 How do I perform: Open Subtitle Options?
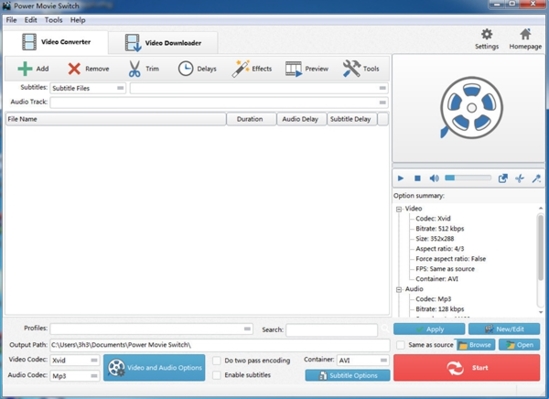tap(347, 376)
